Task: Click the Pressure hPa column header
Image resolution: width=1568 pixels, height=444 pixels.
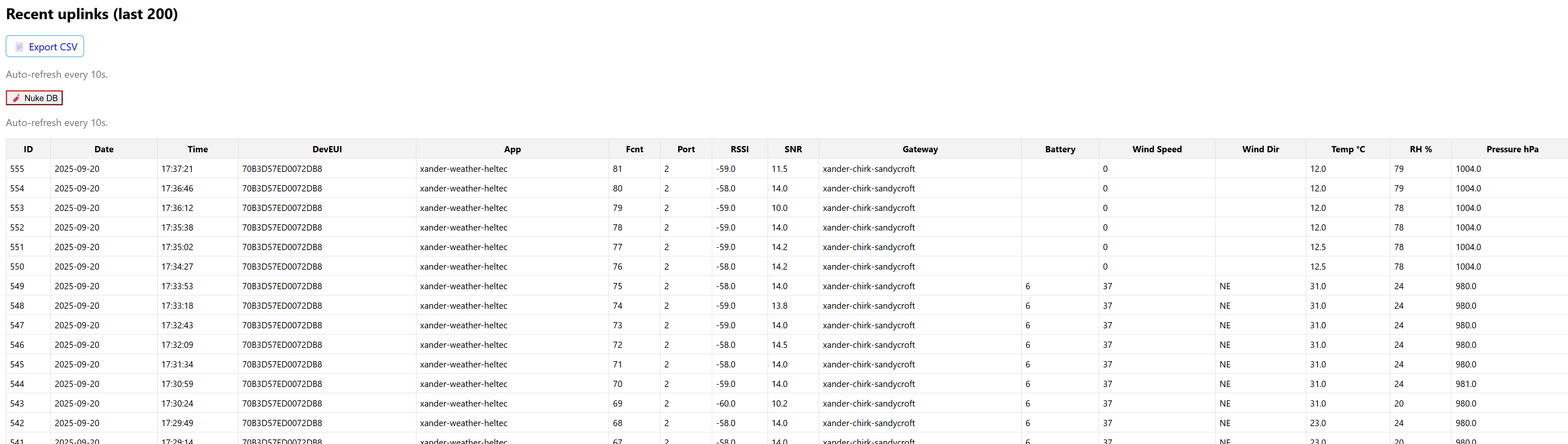Action: (x=1512, y=149)
